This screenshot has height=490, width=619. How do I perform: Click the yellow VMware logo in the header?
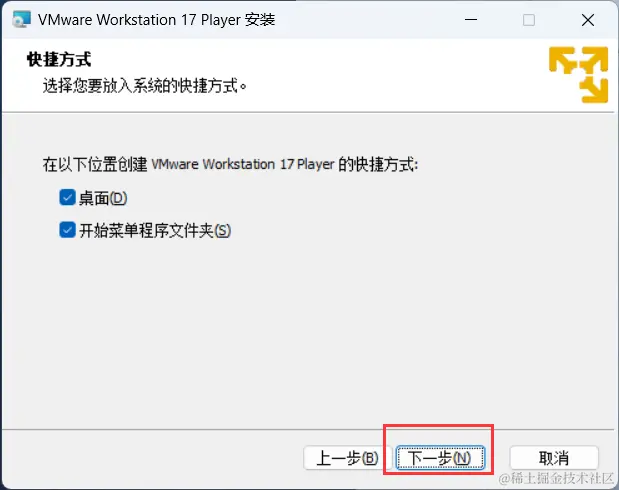click(x=578, y=75)
